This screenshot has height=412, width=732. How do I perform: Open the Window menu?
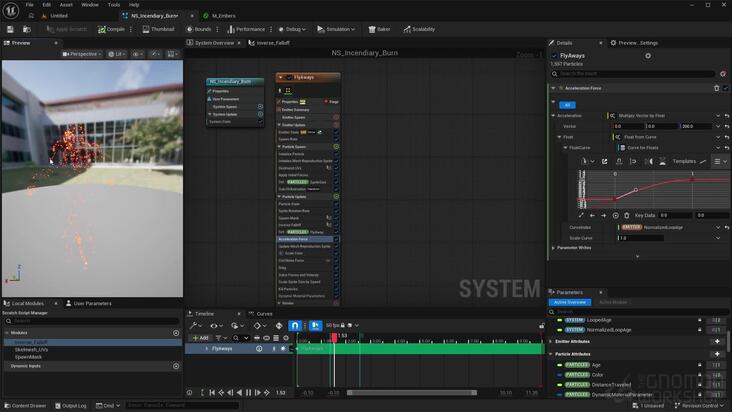(90, 5)
